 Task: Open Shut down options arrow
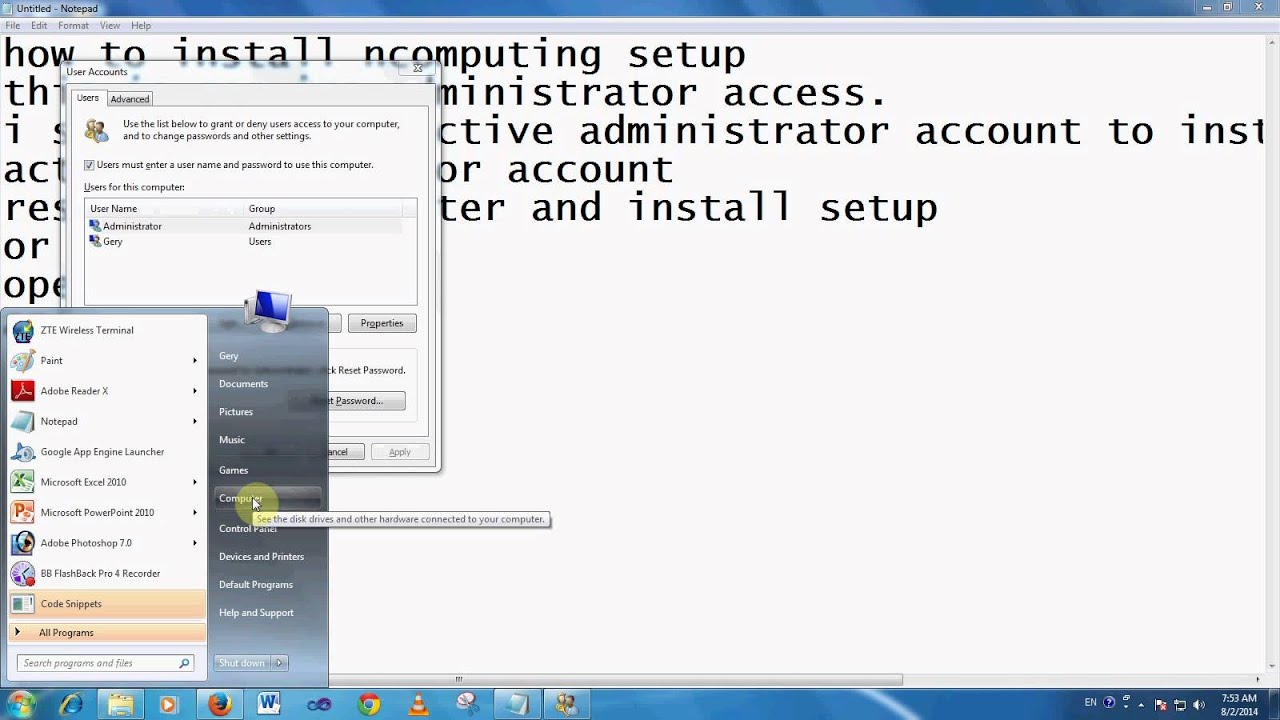(x=280, y=663)
